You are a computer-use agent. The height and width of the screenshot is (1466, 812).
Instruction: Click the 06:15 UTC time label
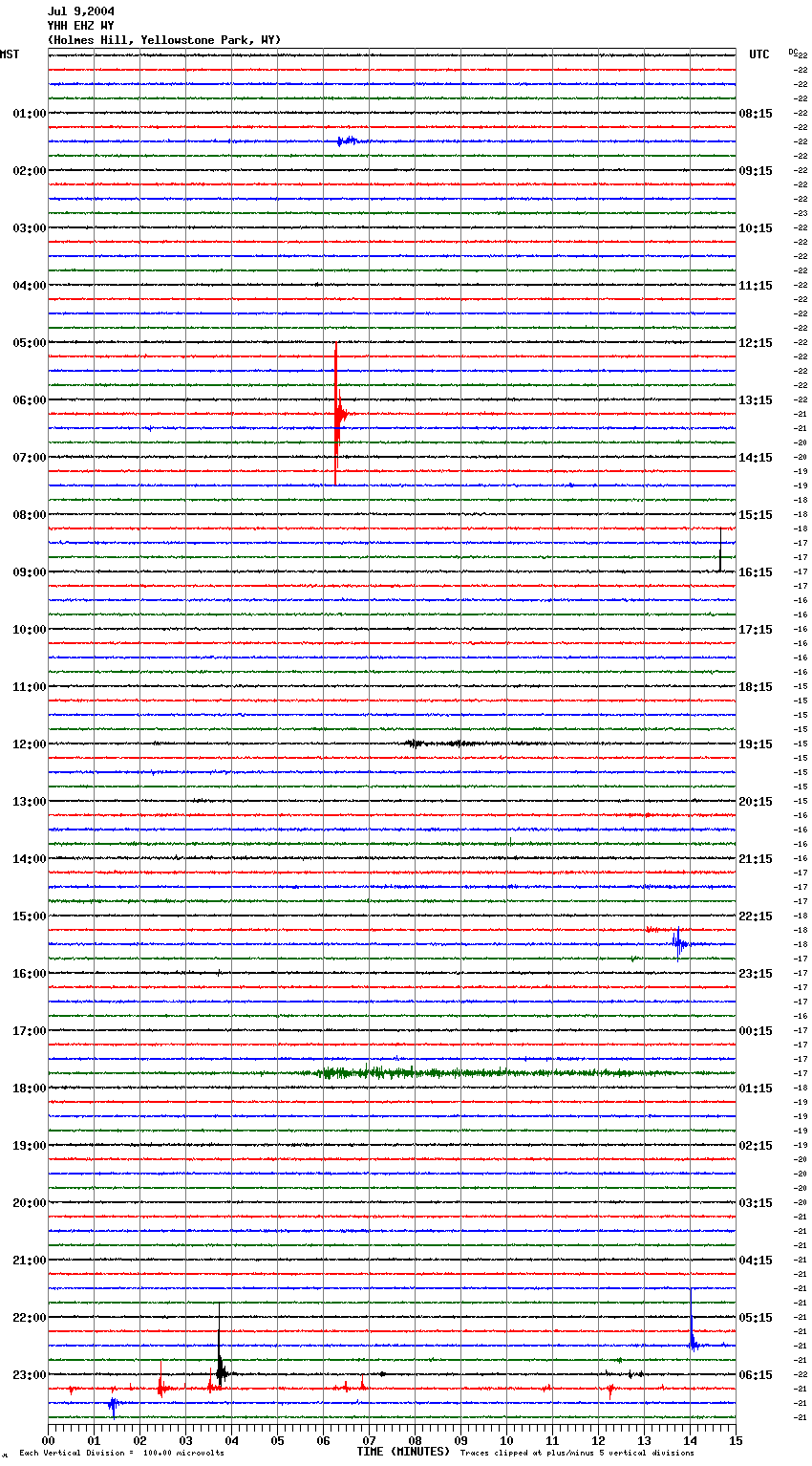756,1375
